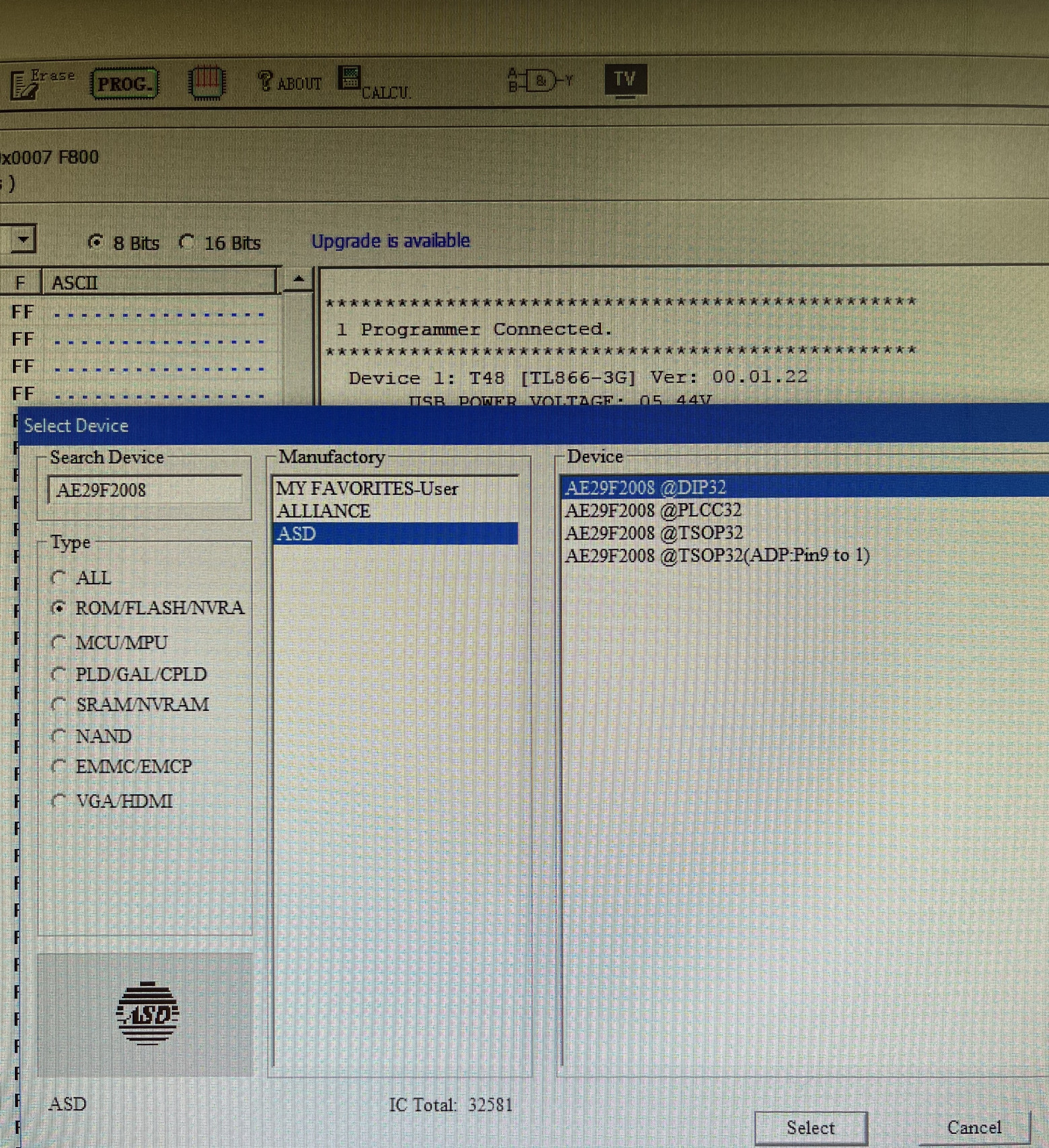Click the Erase toolbar icon
Screen dimensions: 1049x1148
click(42, 84)
